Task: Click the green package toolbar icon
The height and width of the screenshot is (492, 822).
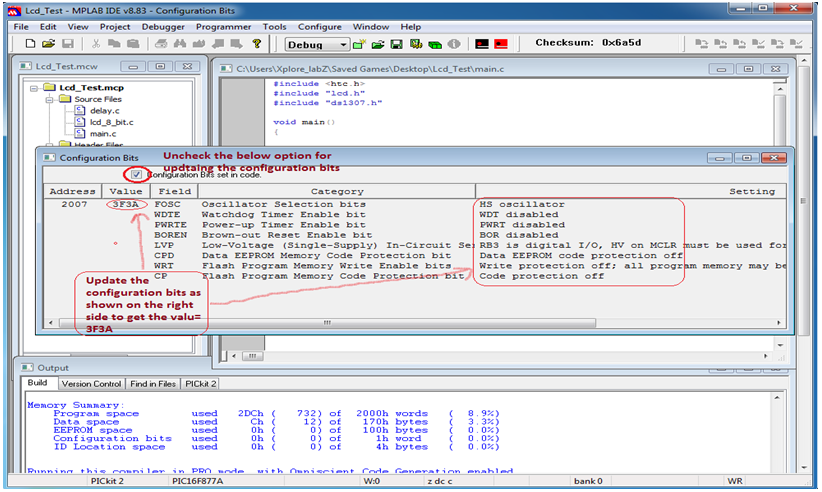Action: click(435, 45)
